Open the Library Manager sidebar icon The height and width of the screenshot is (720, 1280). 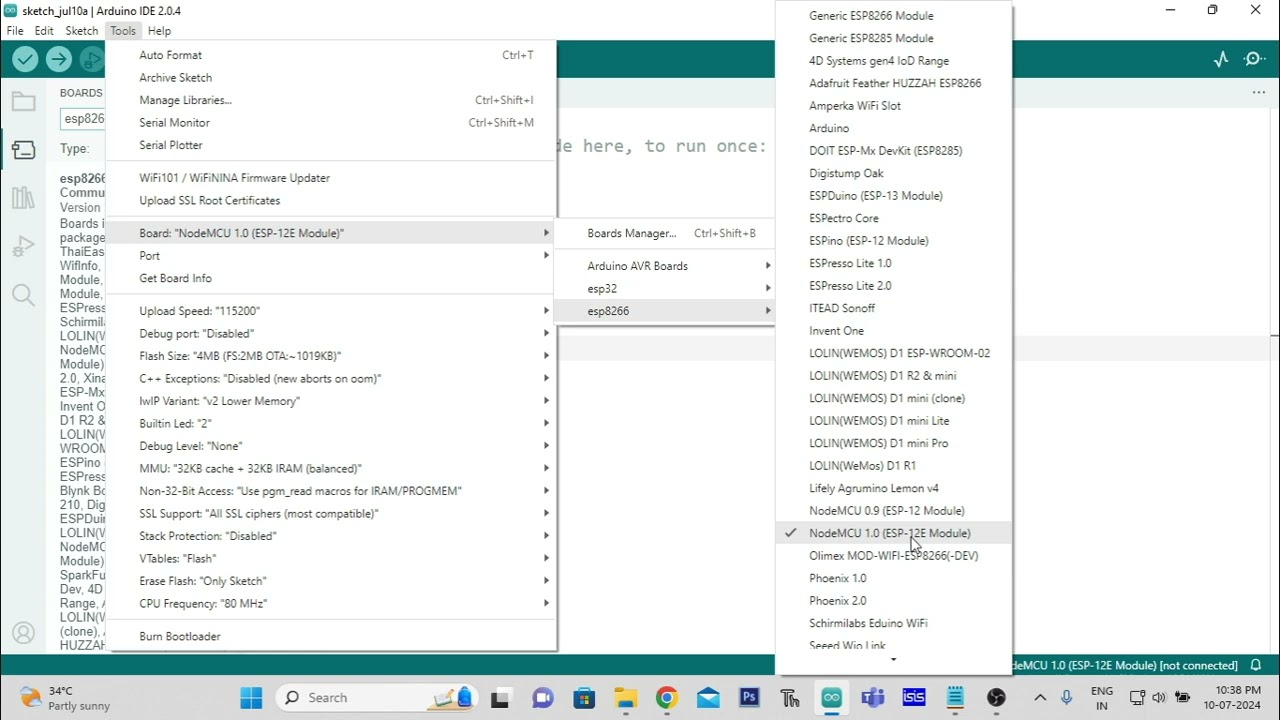tap(23, 197)
